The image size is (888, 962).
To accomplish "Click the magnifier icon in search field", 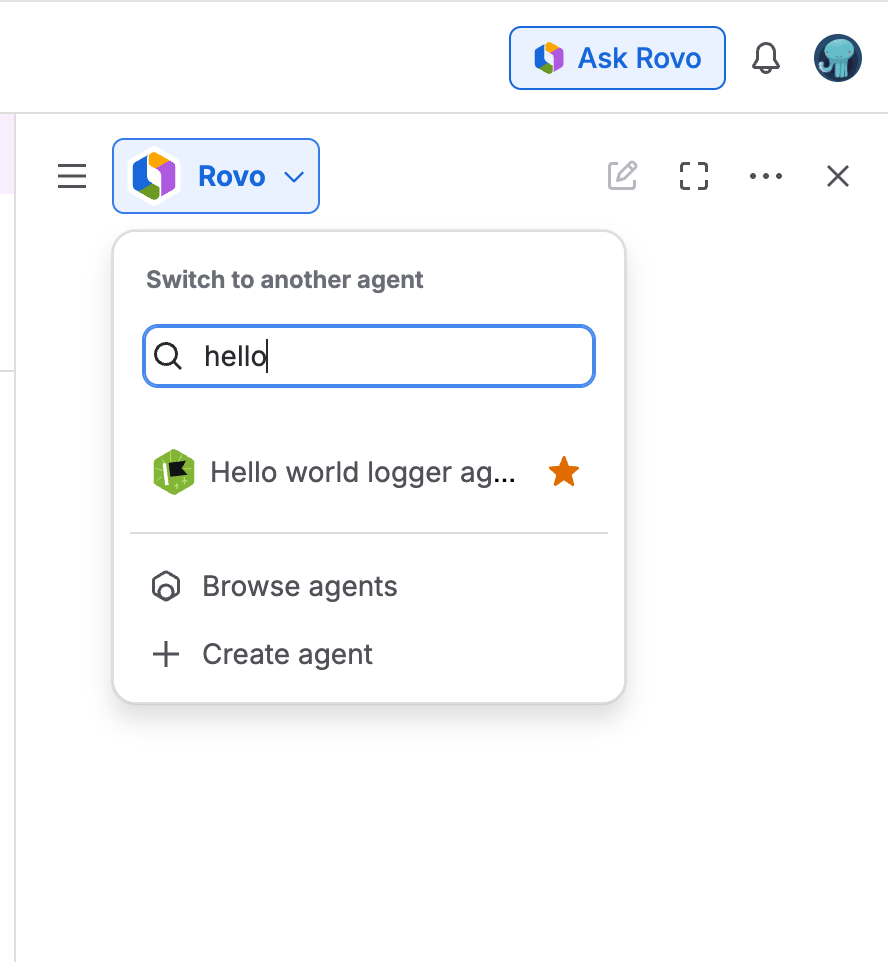I will pos(168,356).
